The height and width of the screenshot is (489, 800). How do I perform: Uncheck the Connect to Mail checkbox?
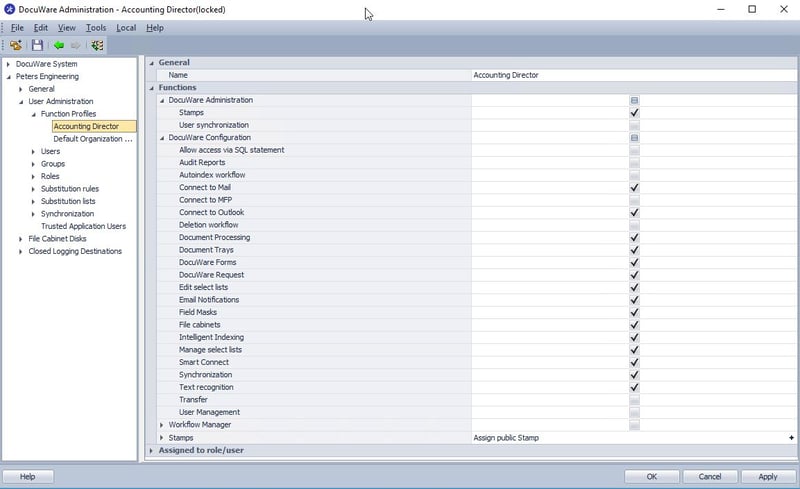634,188
